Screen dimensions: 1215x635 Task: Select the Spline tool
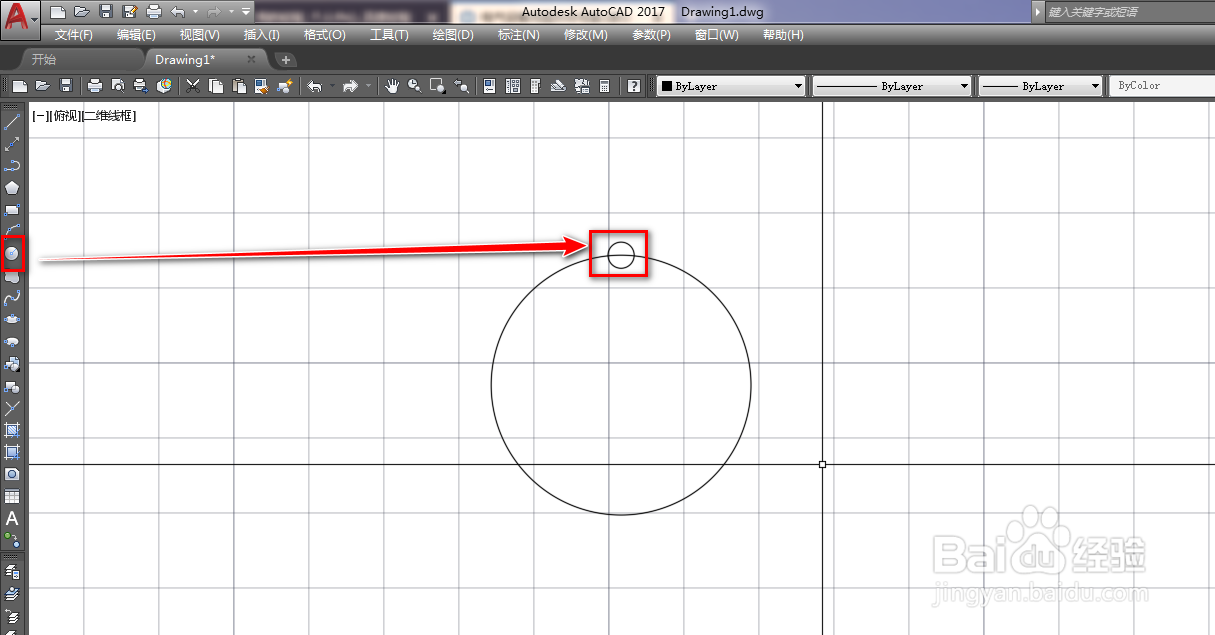tap(12, 298)
